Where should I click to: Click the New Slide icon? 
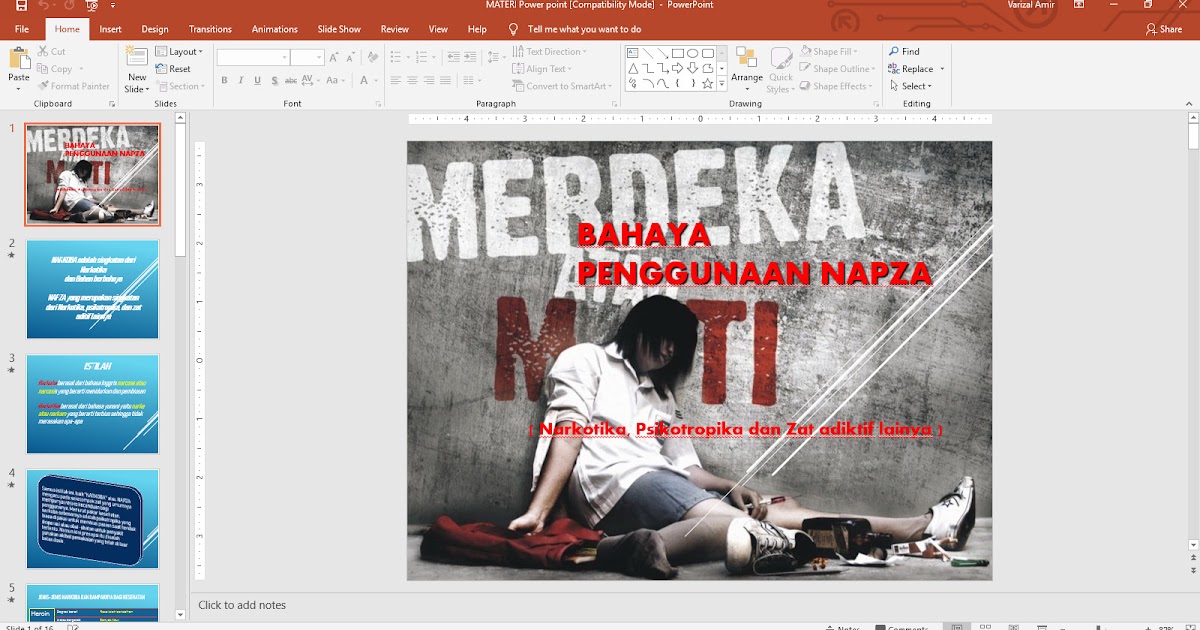137,58
